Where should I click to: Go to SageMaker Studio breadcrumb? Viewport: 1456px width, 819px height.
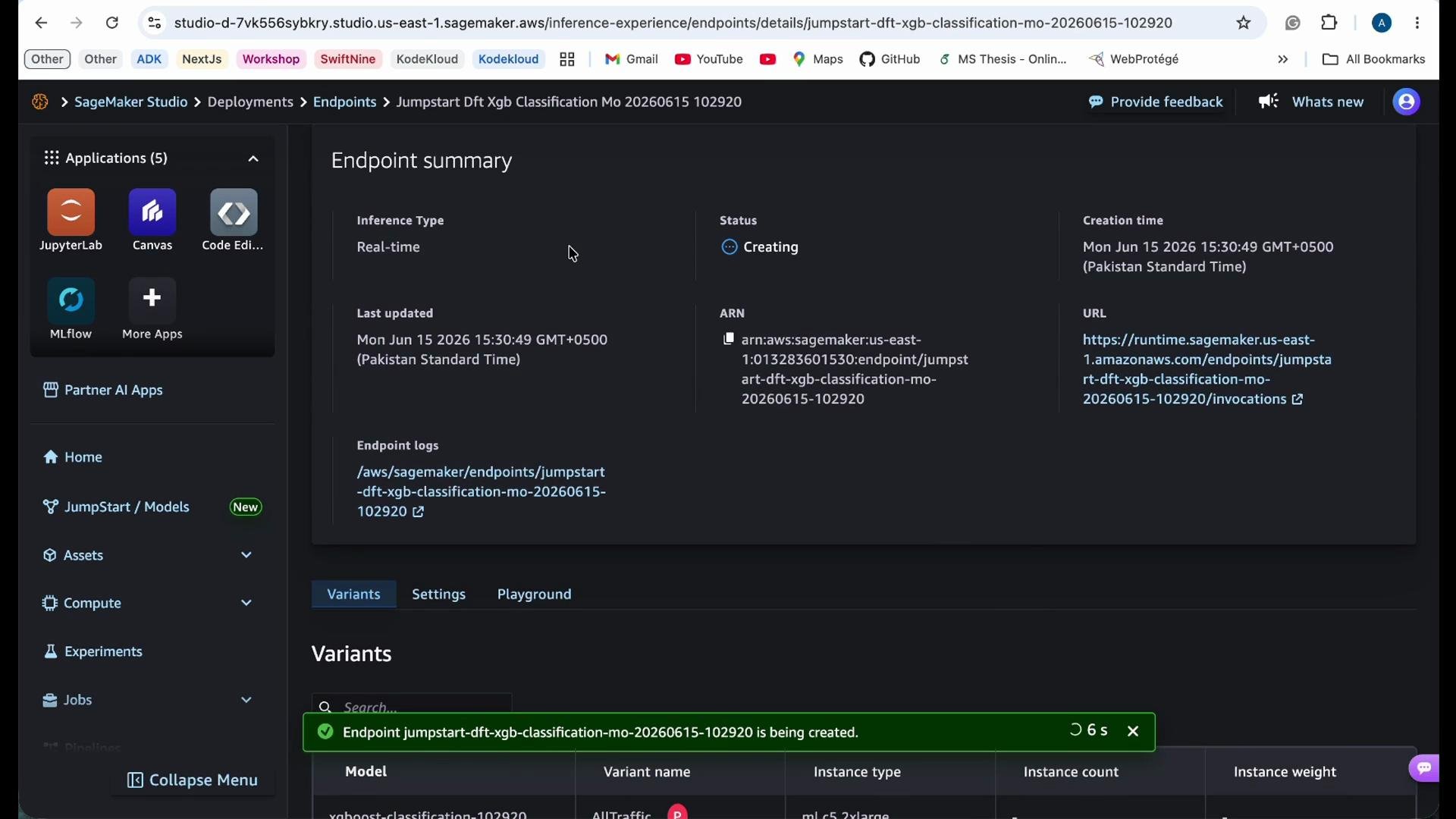(130, 102)
